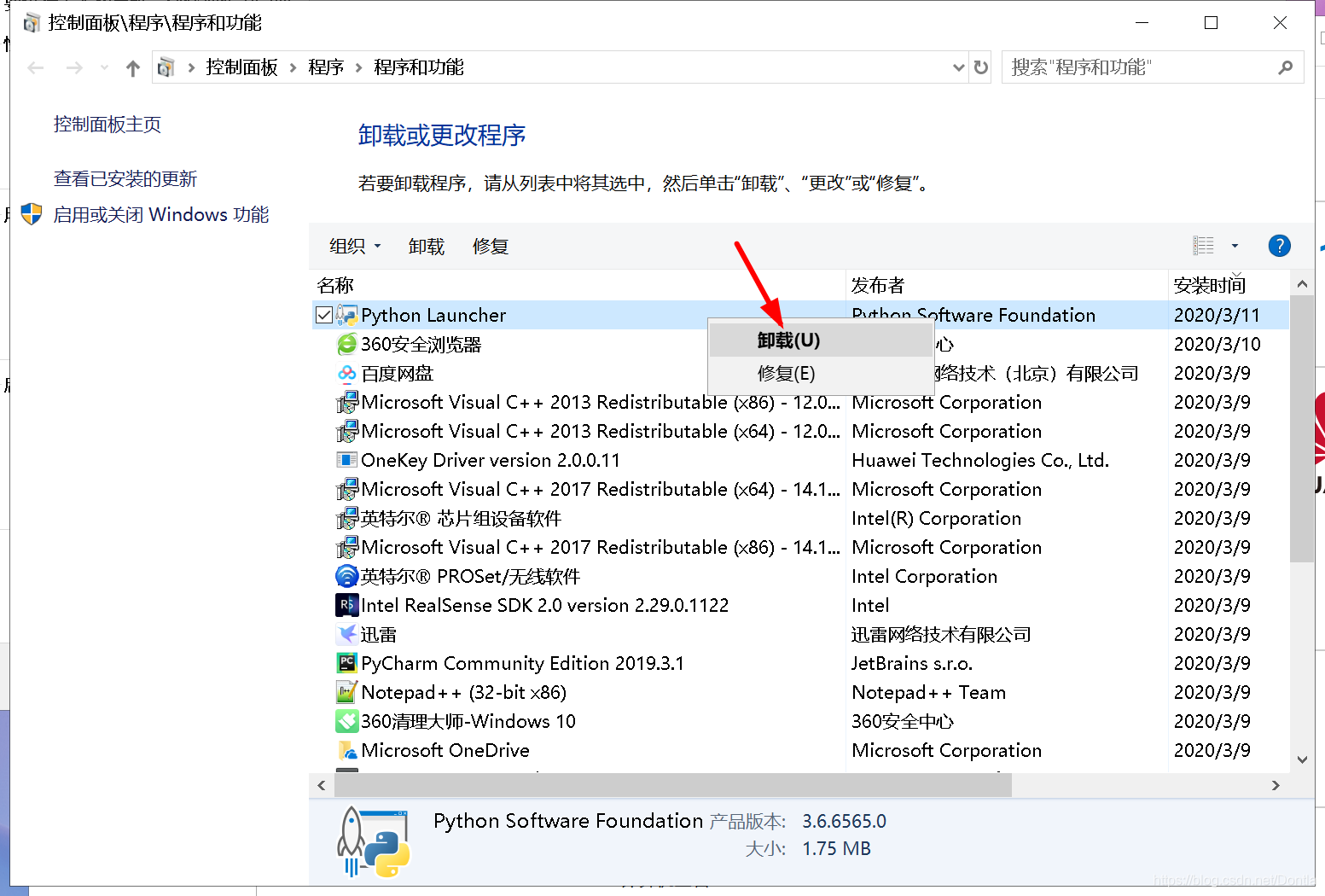Click the back navigation arrow
The height and width of the screenshot is (896, 1325).
(x=36, y=67)
